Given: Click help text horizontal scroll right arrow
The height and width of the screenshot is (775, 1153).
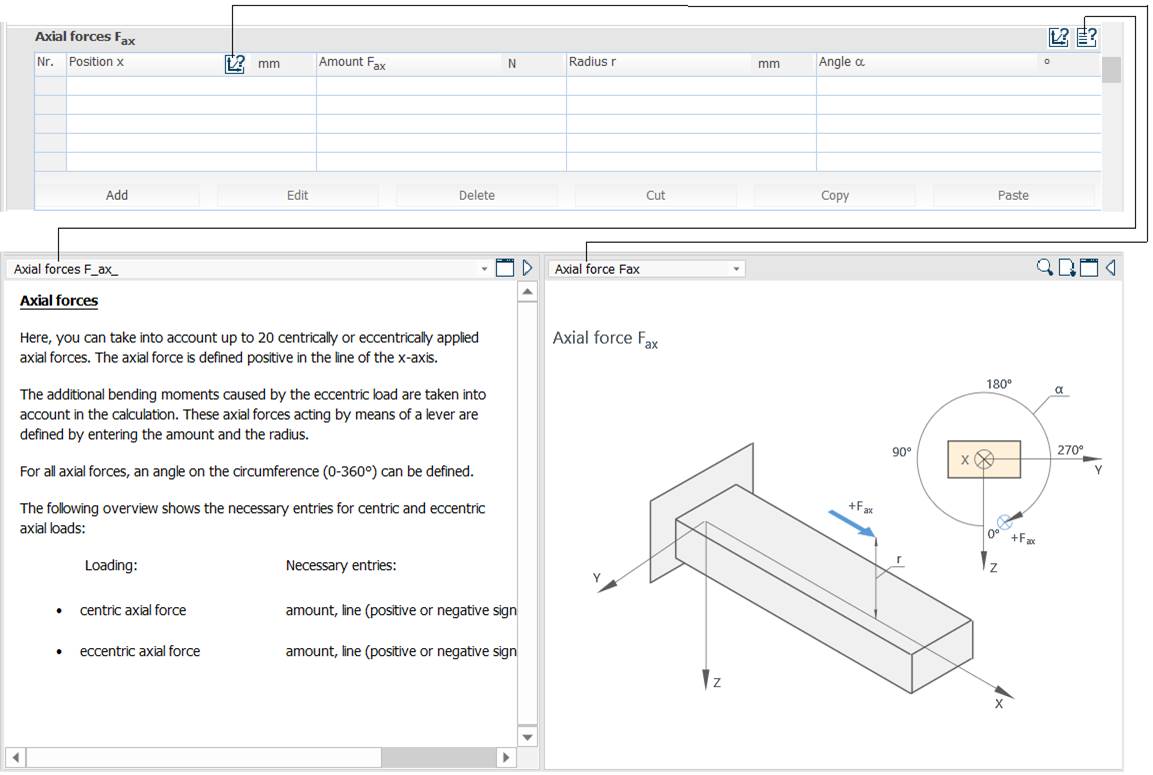Looking at the screenshot, I should point(506,757).
